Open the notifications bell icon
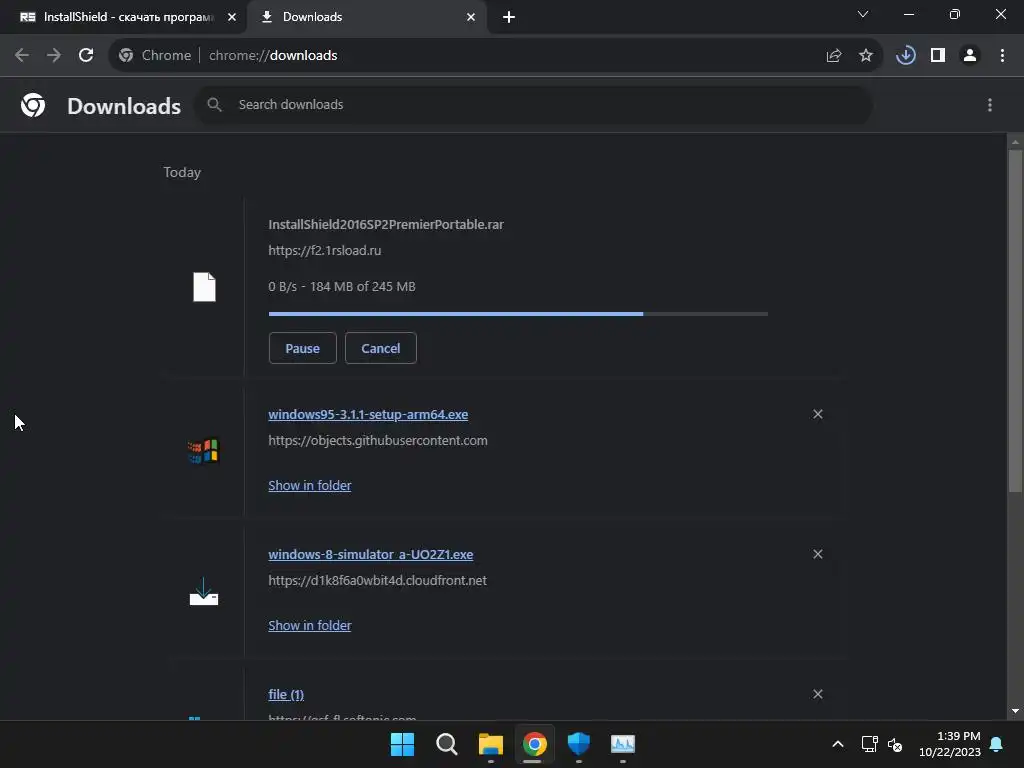The height and width of the screenshot is (768, 1024). pos(996,744)
